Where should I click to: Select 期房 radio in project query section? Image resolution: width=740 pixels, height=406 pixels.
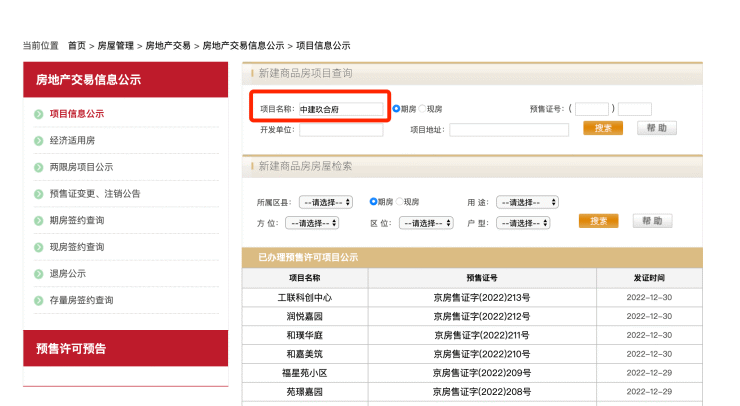(396, 109)
